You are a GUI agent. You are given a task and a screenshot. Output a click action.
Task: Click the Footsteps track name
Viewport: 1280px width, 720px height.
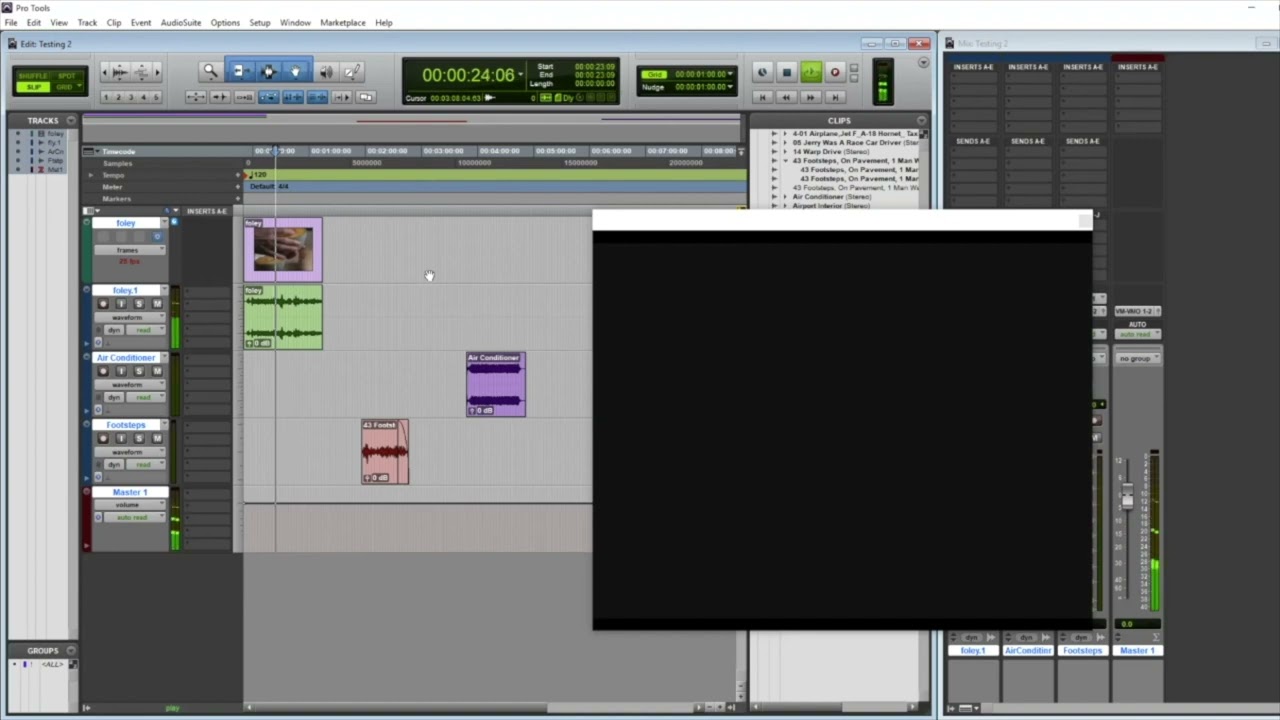click(126, 425)
